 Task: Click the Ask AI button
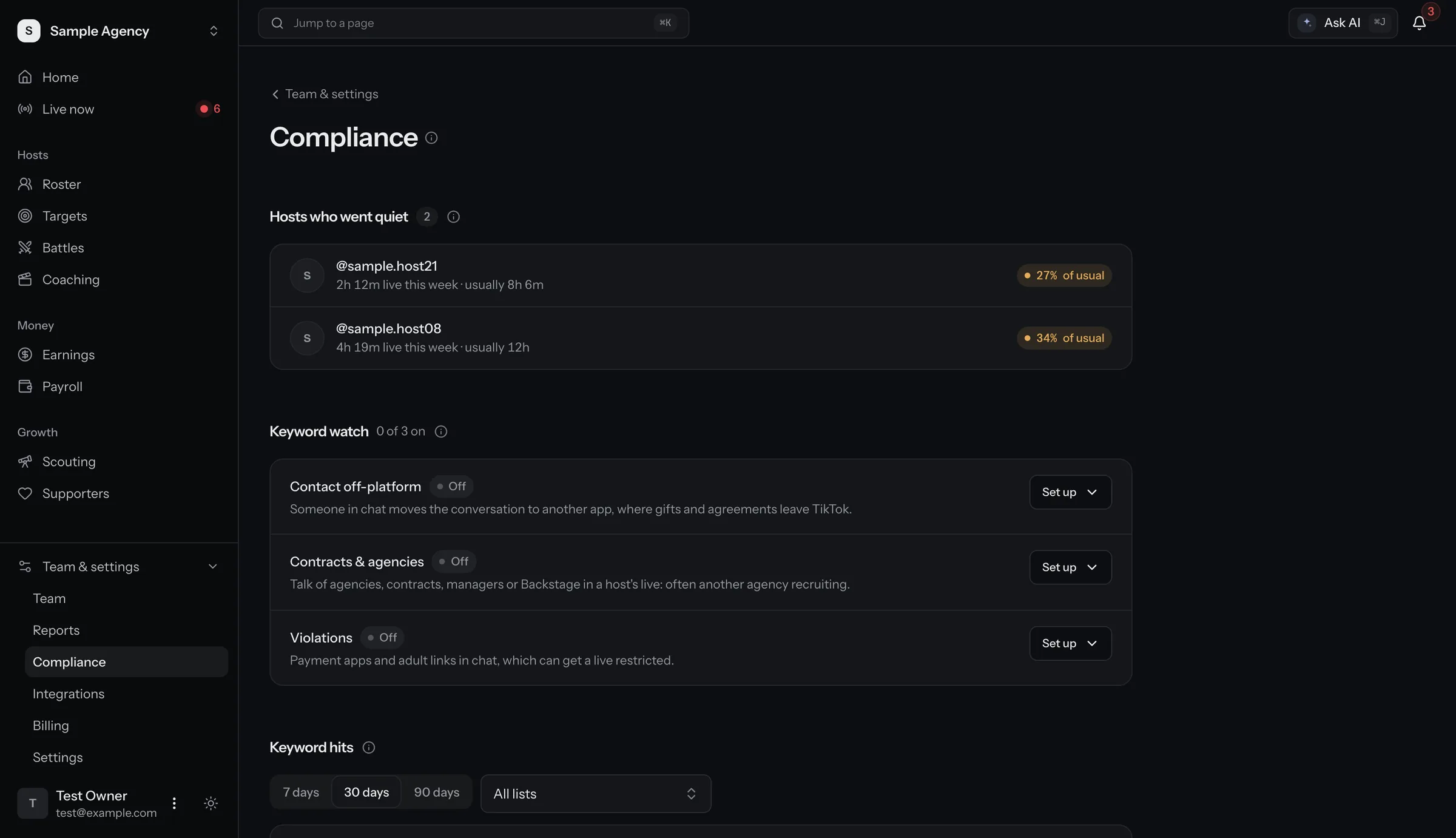click(x=1343, y=23)
